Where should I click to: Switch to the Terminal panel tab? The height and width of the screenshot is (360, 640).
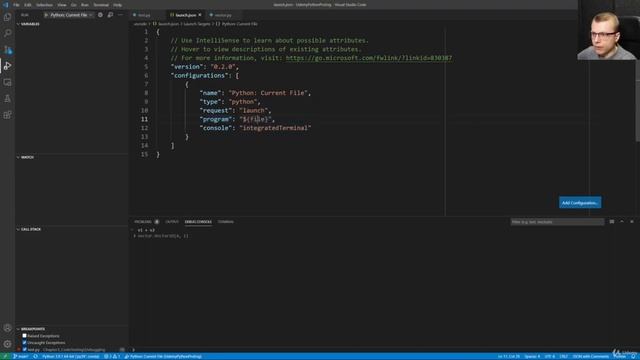point(226,222)
